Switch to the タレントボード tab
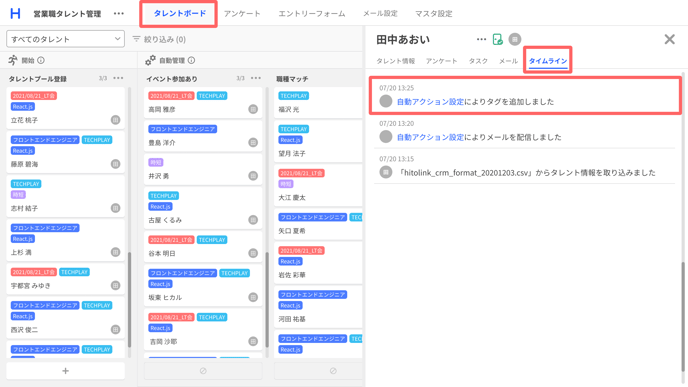The height and width of the screenshot is (387, 688). click(x=179, y=14)
